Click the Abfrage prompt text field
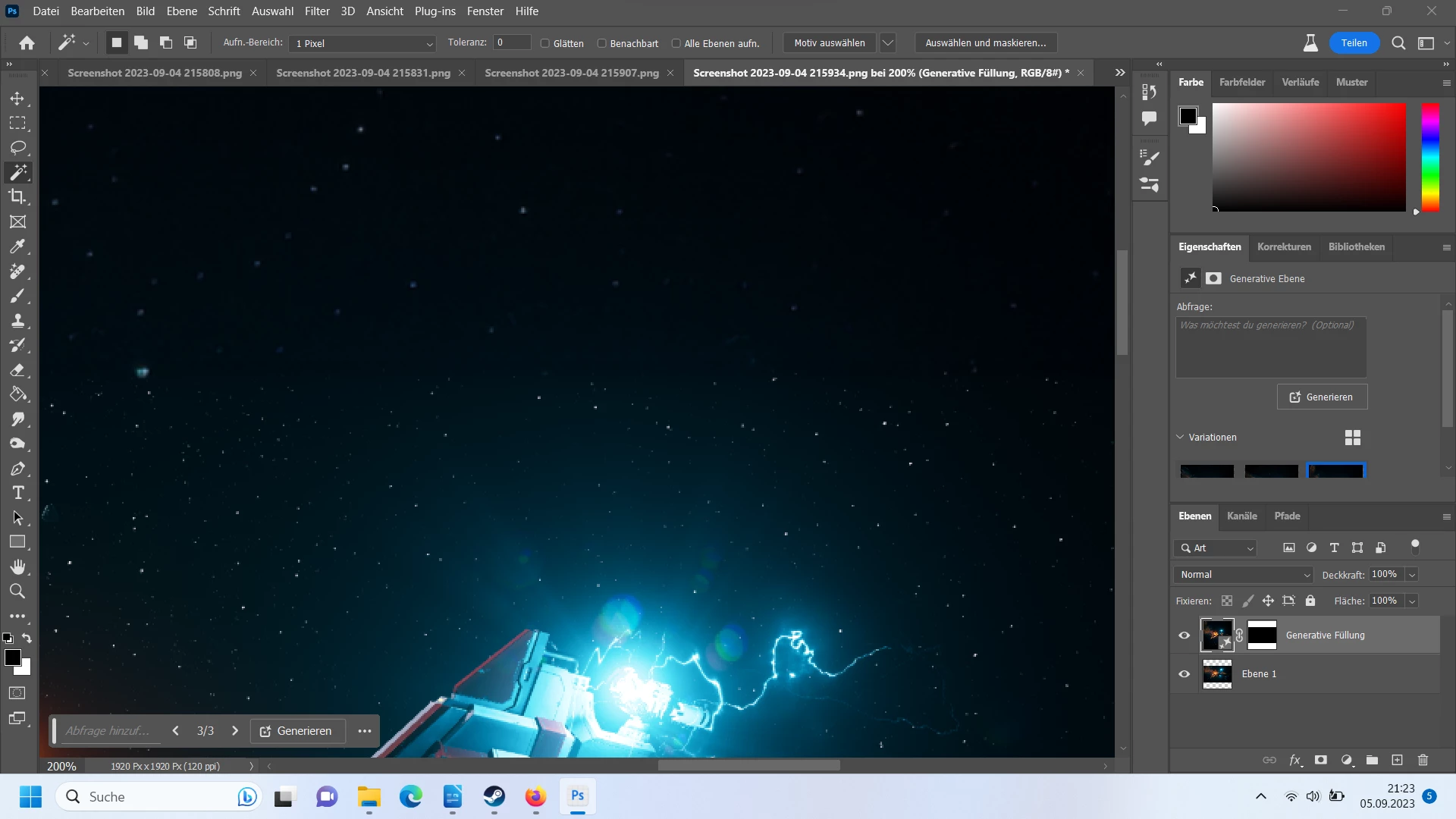 point(1271,347)
